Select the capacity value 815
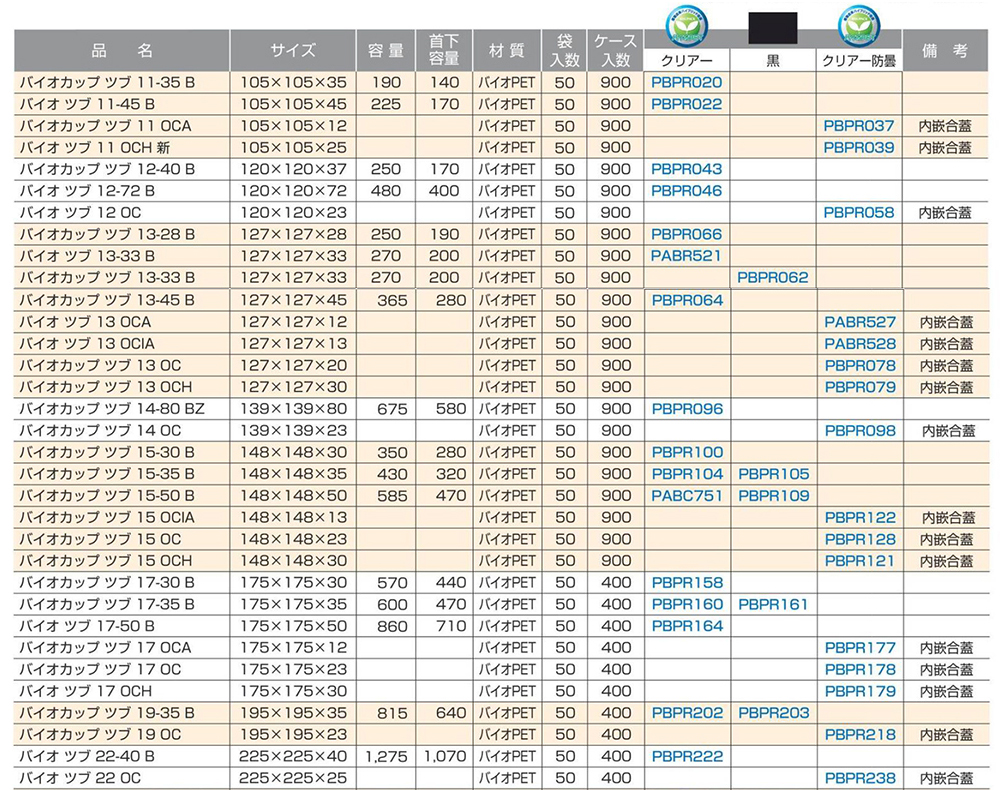The height and width of the screenshot is (790, 1000). point(392,713)
